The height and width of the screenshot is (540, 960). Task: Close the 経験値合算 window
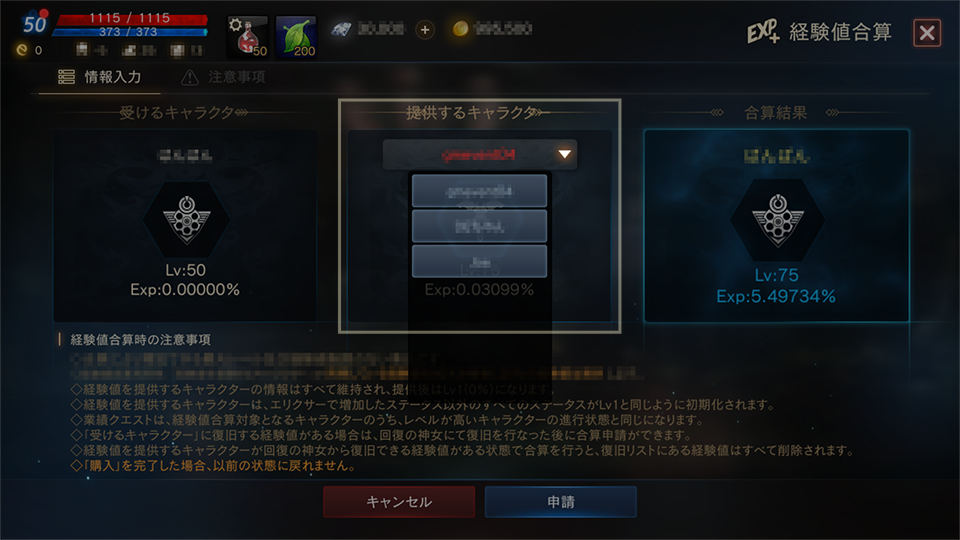(927, 32)
